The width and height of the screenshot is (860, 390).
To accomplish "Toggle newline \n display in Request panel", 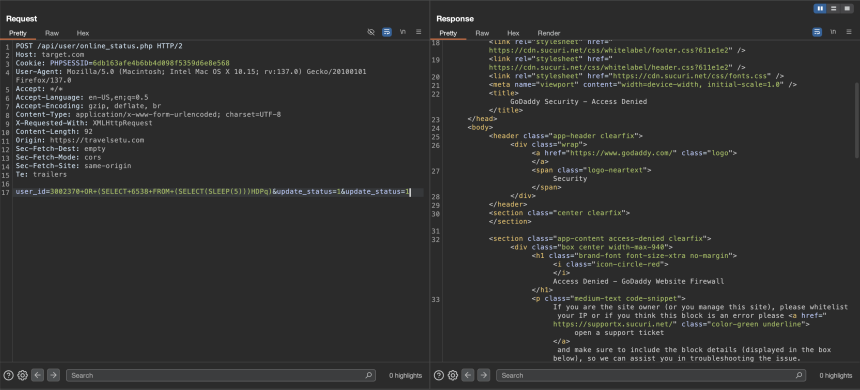I will pos(403,32).
